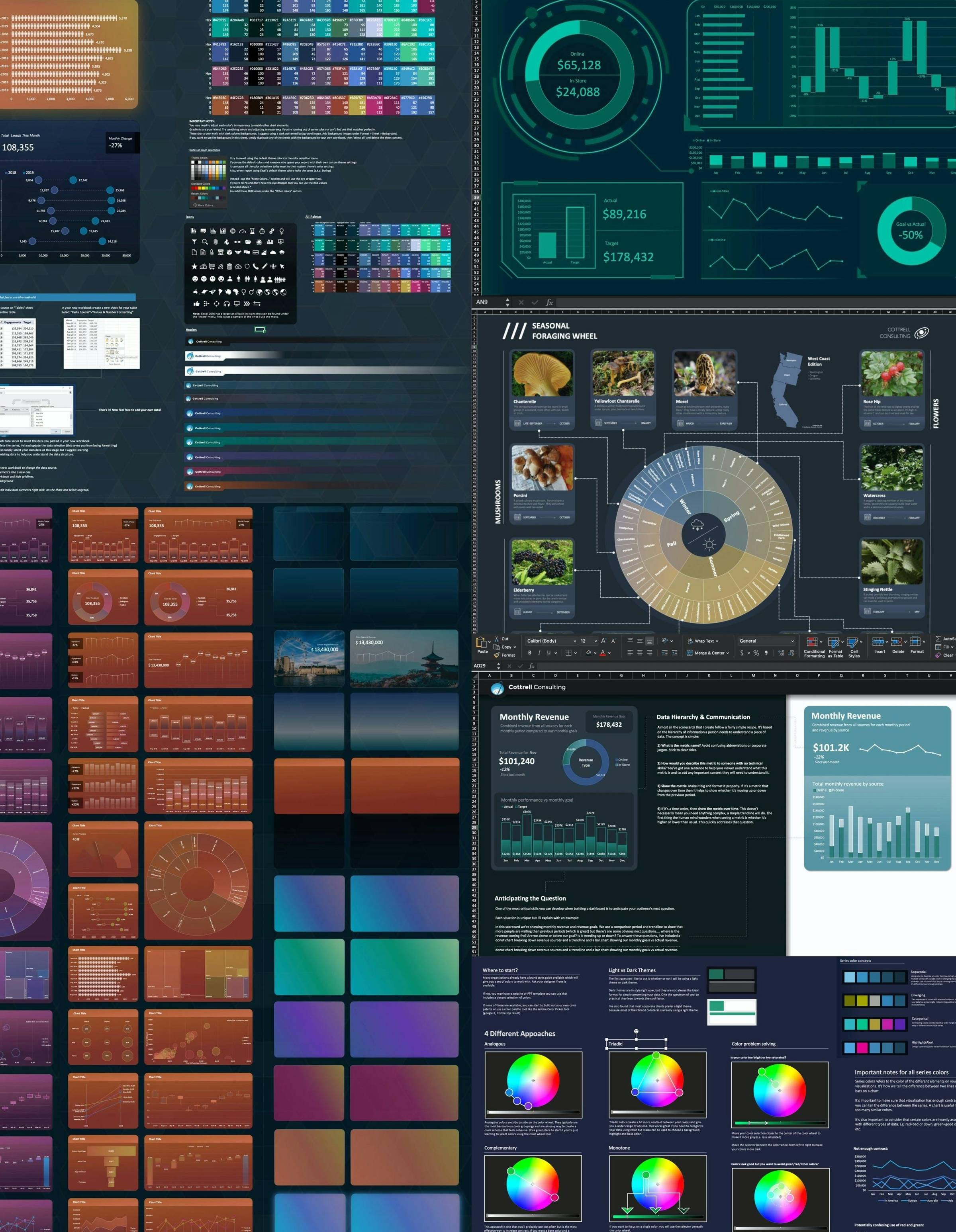Click the Delete cells icon

pyautogui.click(x=896, y=642)
